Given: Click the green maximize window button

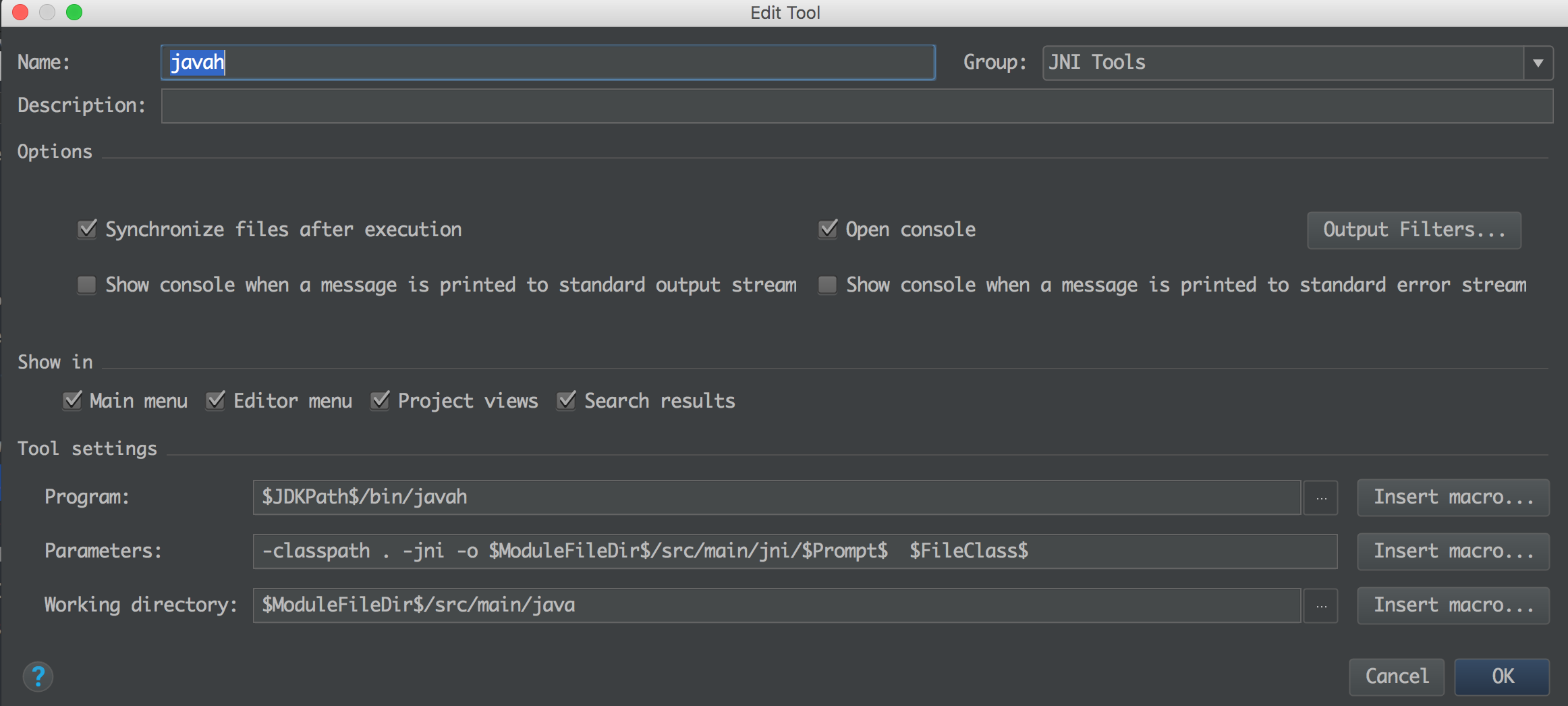Looking at the screenshot, I should 74,12.
